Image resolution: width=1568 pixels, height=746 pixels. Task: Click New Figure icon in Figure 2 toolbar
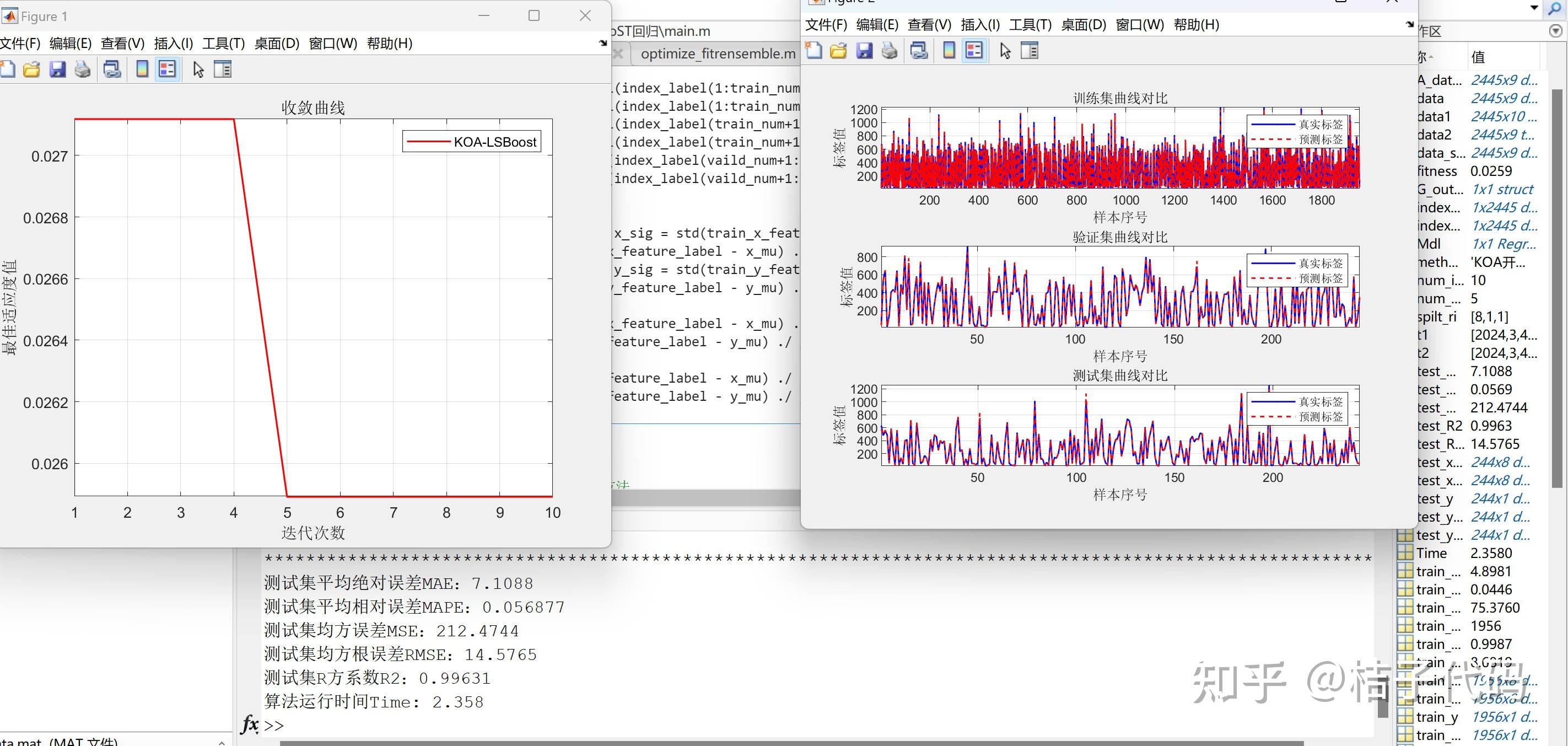[813, 51]
